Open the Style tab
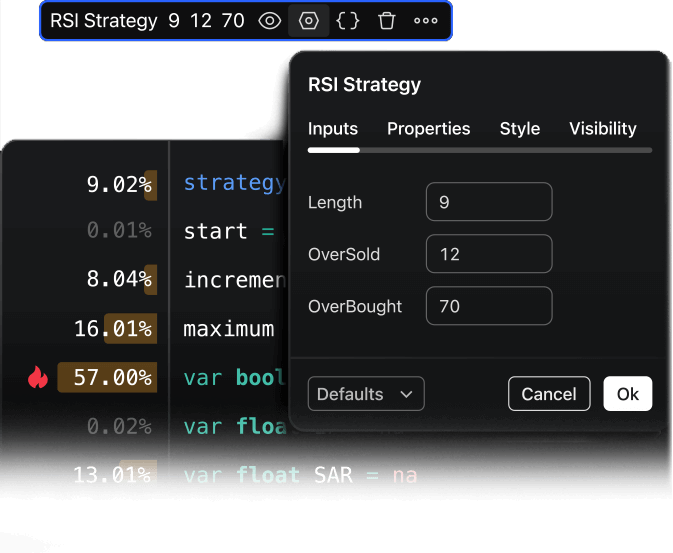 pos(520,129)
